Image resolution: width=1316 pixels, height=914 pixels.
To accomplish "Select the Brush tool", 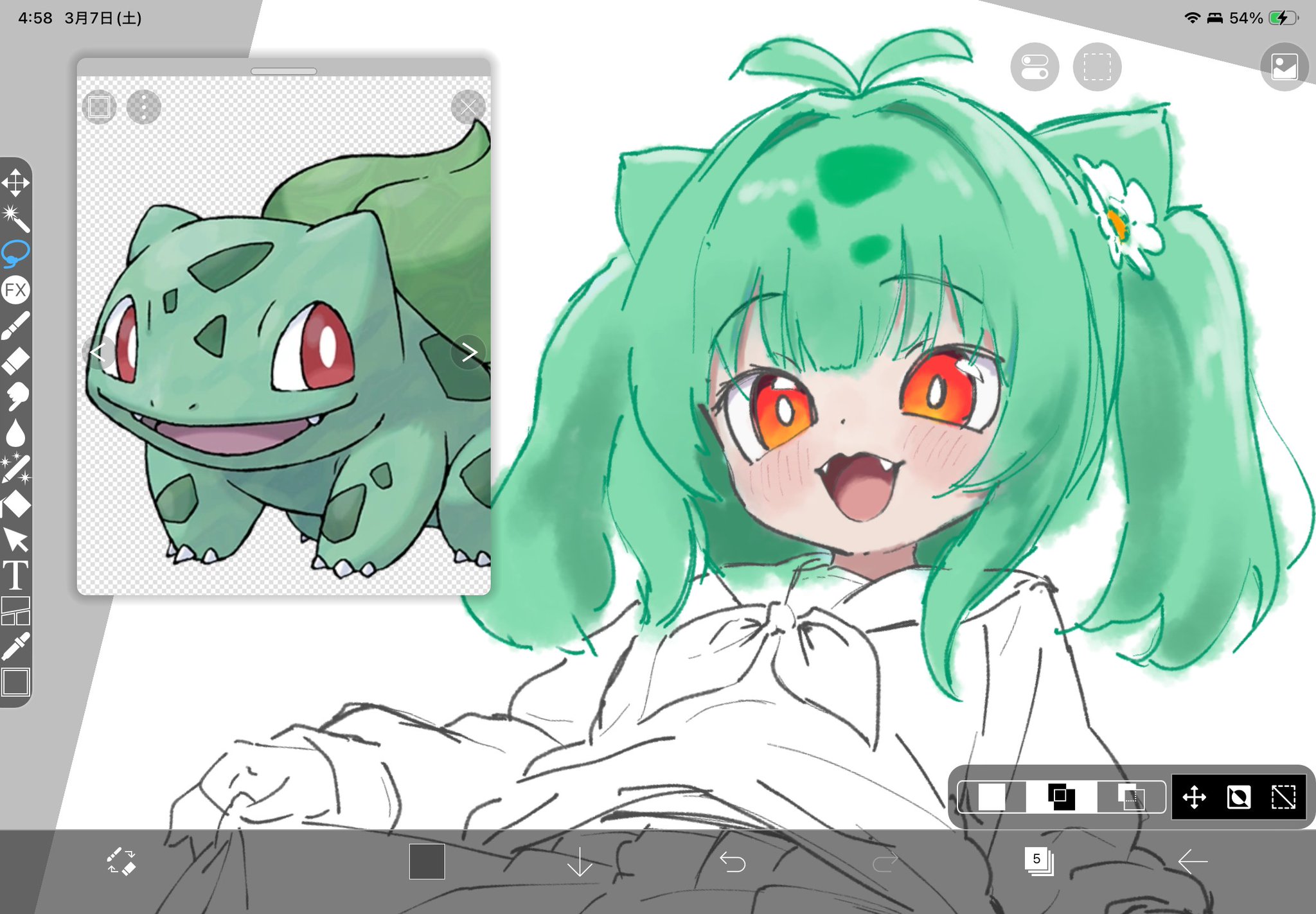I will pyautogui.click(x=15, y=325).
